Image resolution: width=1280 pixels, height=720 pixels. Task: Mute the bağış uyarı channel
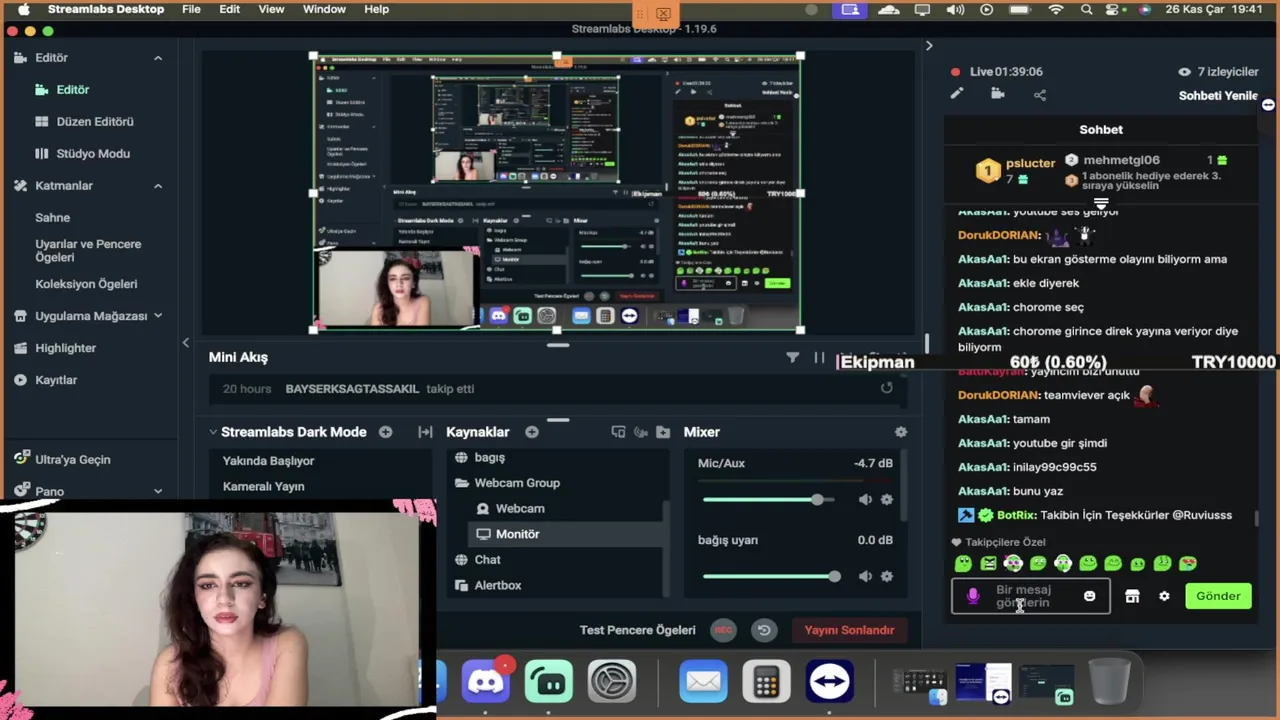click(x=865, y=576)
